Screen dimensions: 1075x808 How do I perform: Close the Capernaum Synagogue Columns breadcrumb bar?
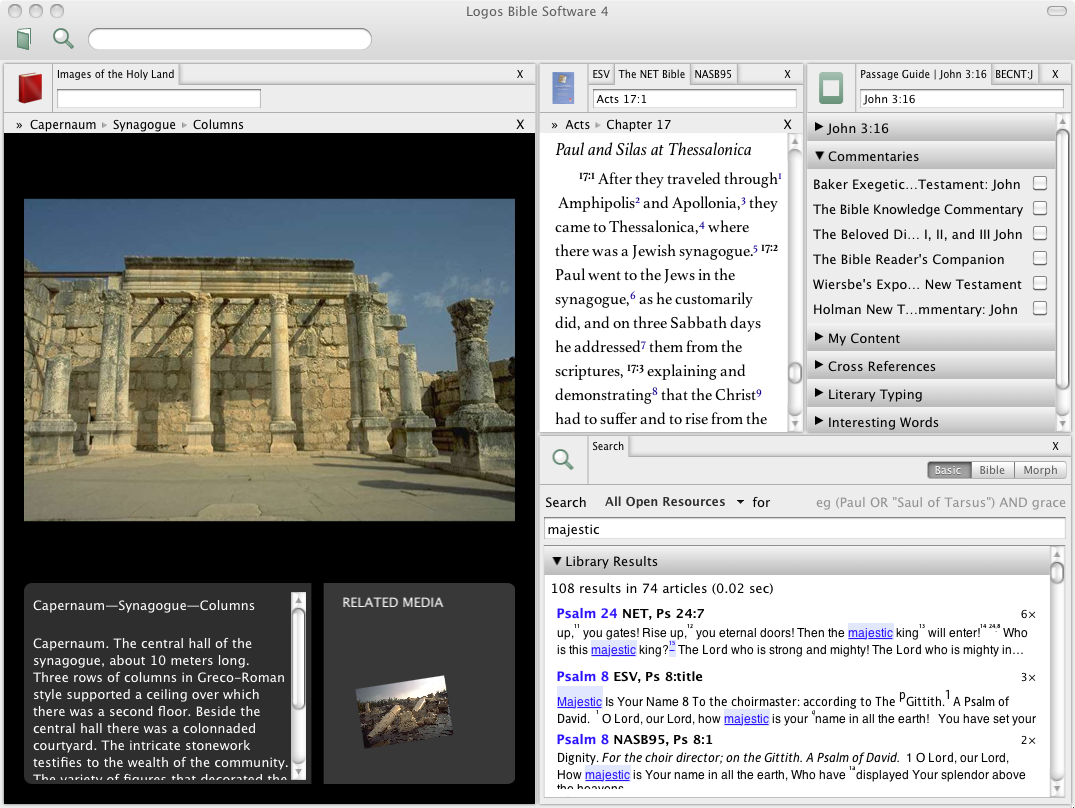point(519,124)
